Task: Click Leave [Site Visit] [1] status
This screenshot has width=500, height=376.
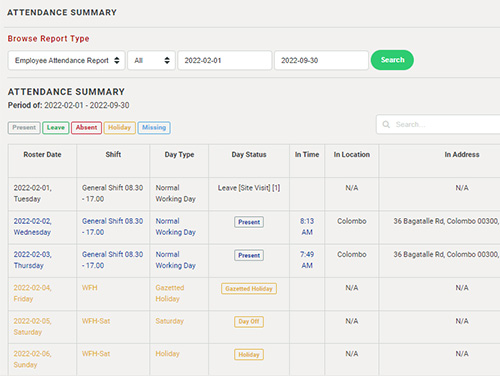Action: [x=249, y=188]
